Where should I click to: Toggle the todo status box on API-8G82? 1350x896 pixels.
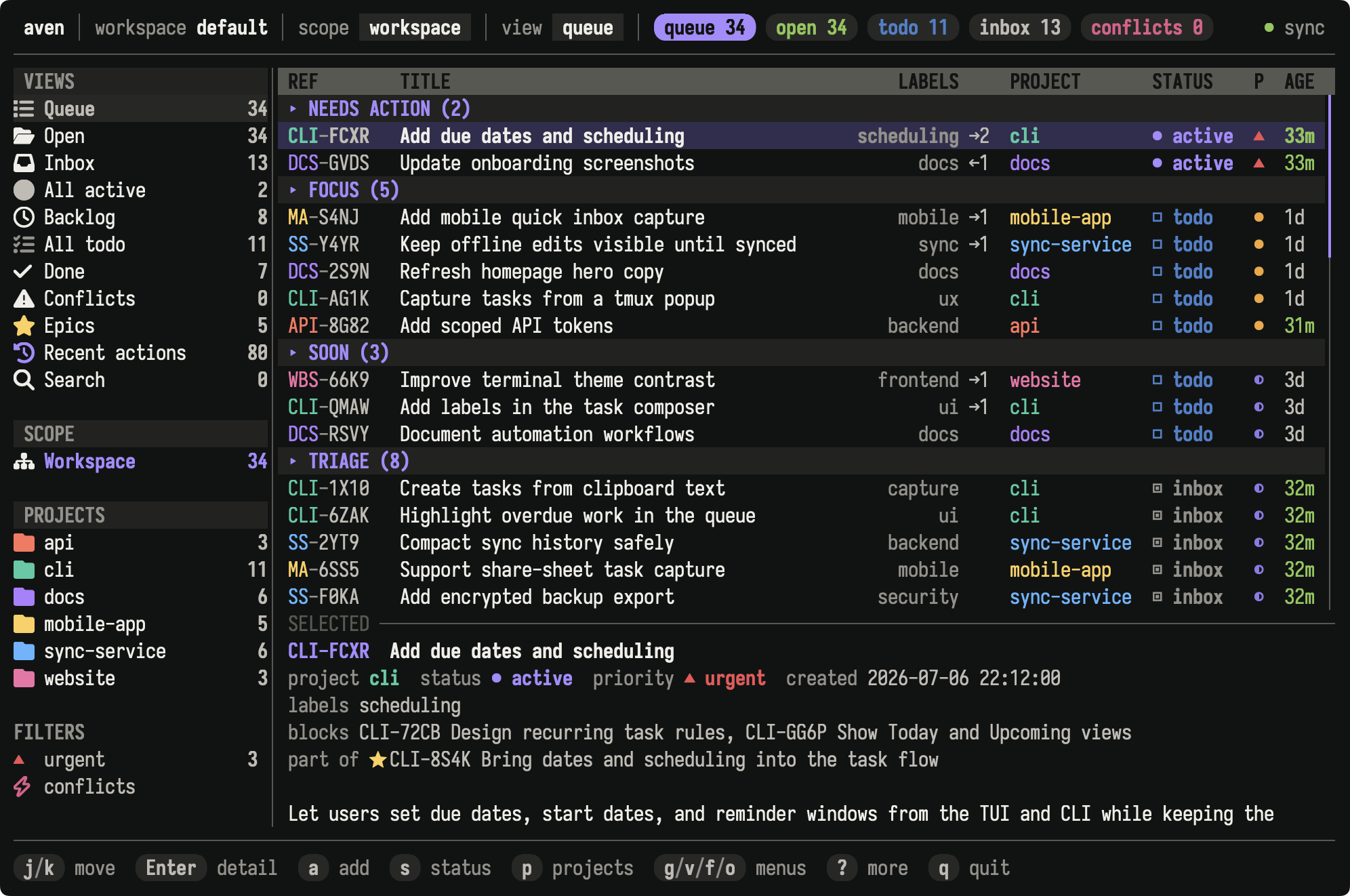(x=1158, y=325)
